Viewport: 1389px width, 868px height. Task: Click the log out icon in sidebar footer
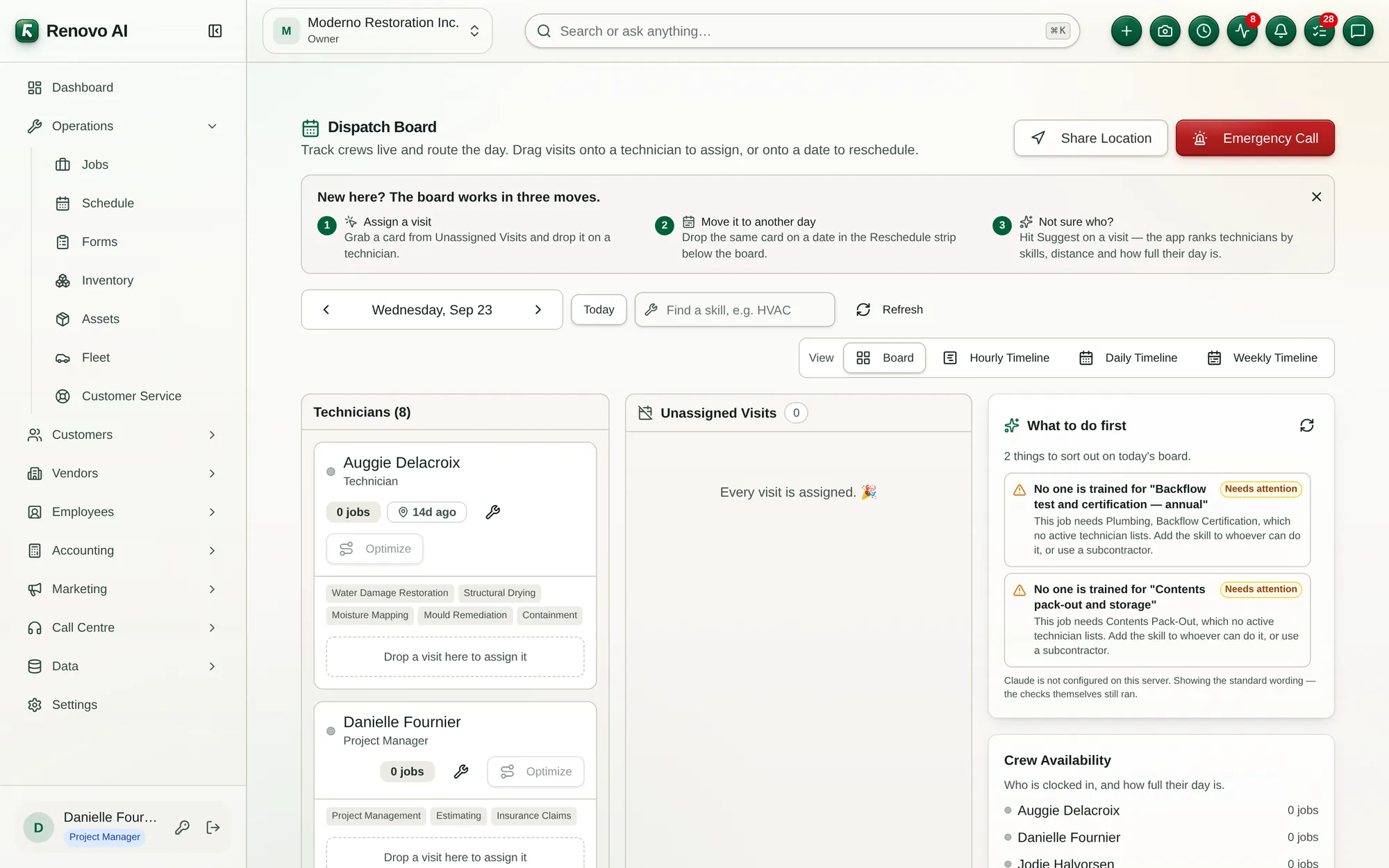click(213, 827)
